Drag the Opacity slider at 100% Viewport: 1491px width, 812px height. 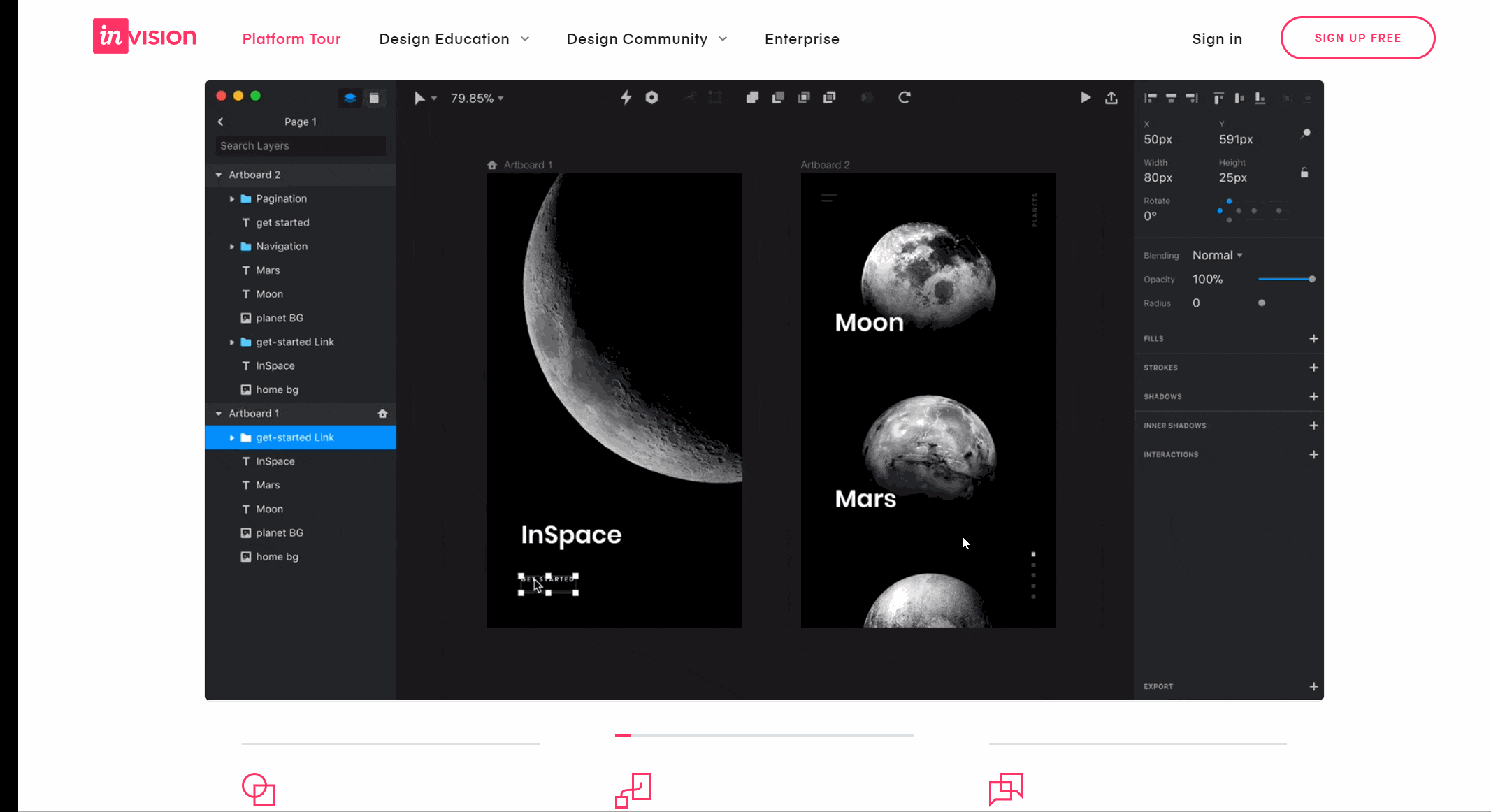pos(1312,279)
